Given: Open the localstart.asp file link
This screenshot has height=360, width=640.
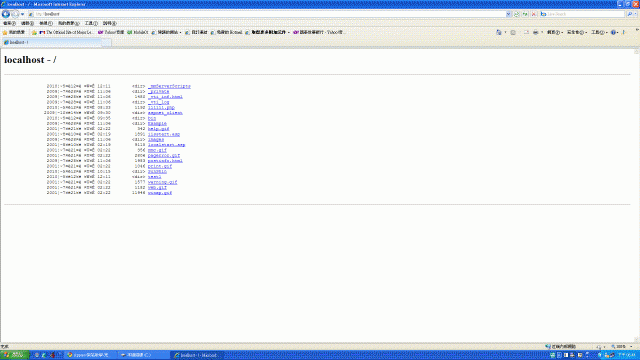Looking at the screenshot, I should [x=167, y=145].
